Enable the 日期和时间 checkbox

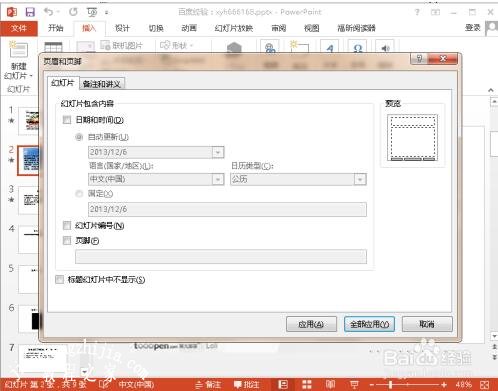pos(67,120)
